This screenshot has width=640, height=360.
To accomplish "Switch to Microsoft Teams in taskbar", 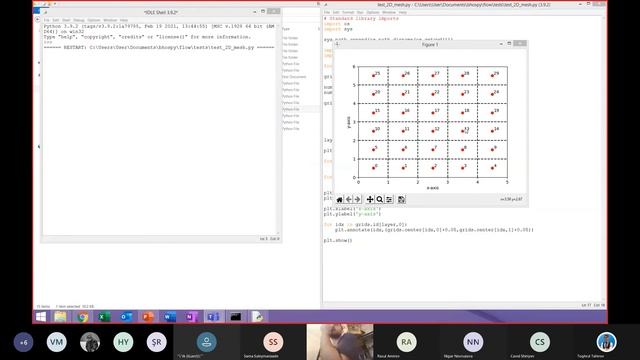I will 213,317.
